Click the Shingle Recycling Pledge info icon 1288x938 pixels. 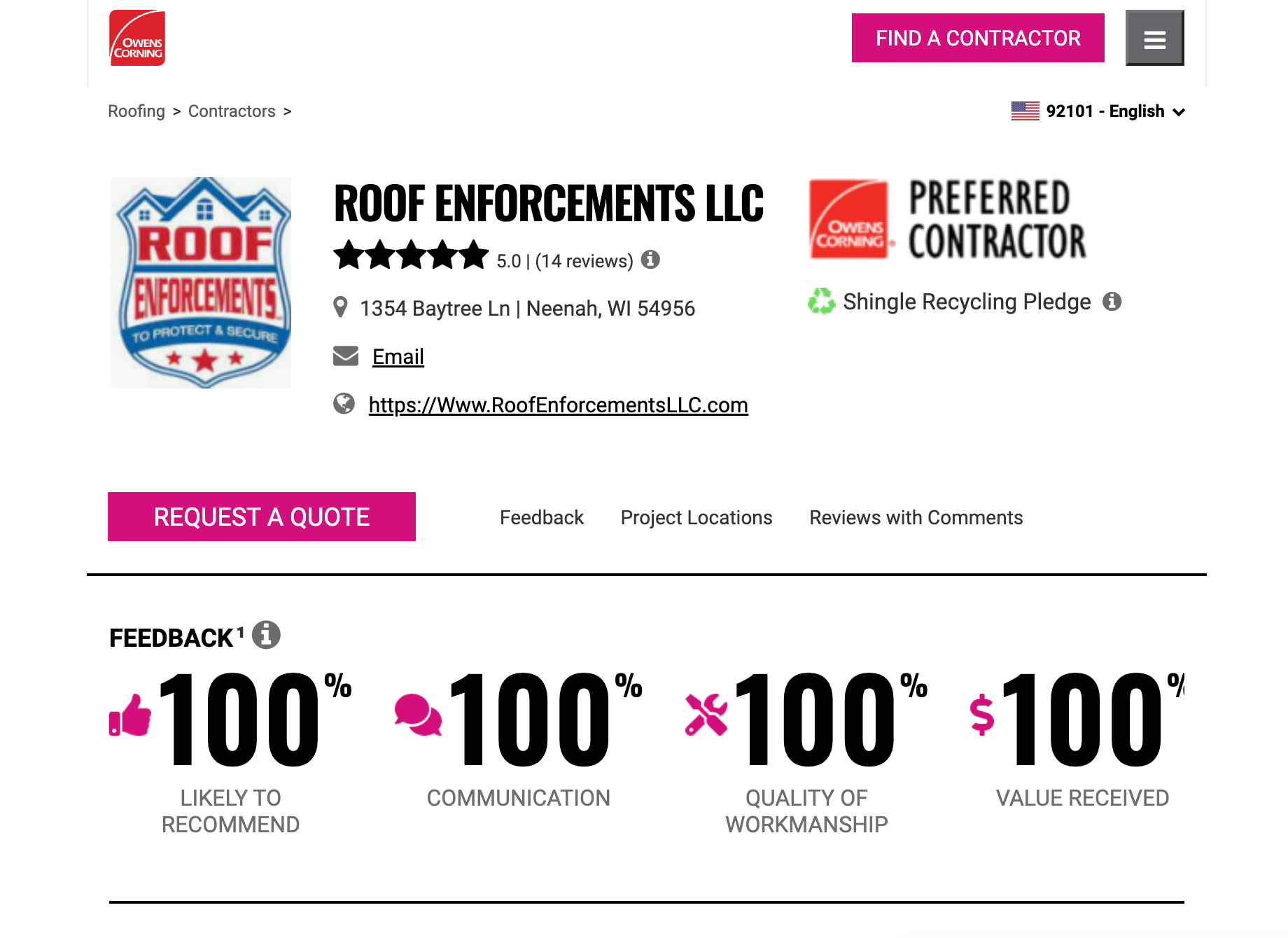point(1112,301)
